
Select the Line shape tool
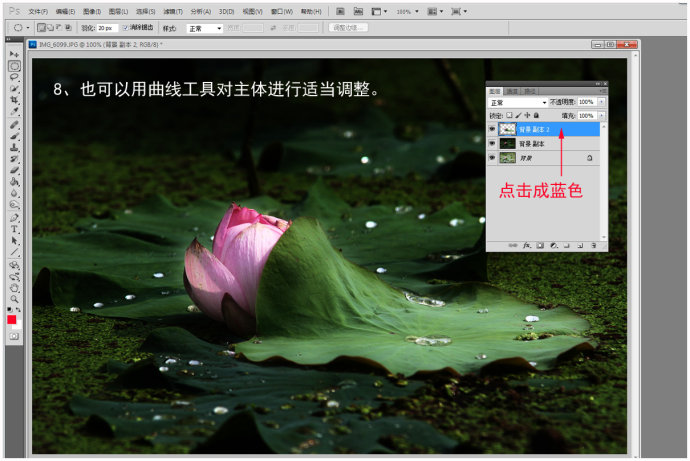(x=14, y=252)
